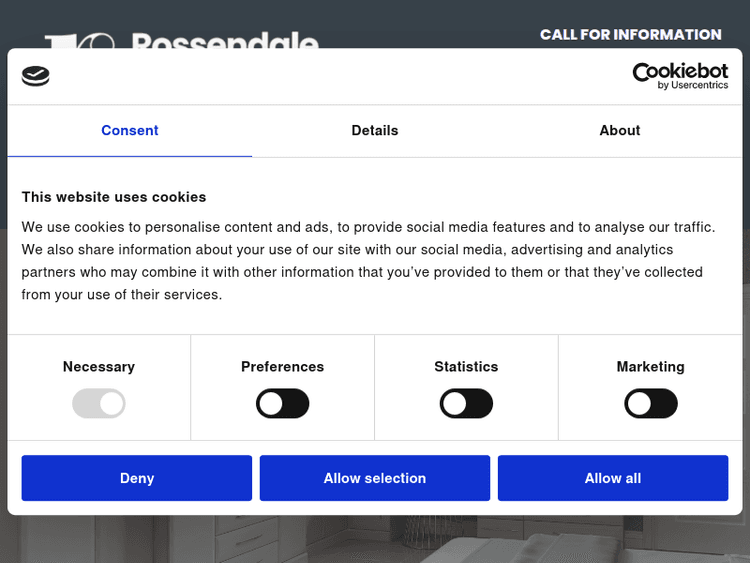The image size is (750, 563).
Task: Enable the Preferences cookies switch
Action: (x=283, y=404)
